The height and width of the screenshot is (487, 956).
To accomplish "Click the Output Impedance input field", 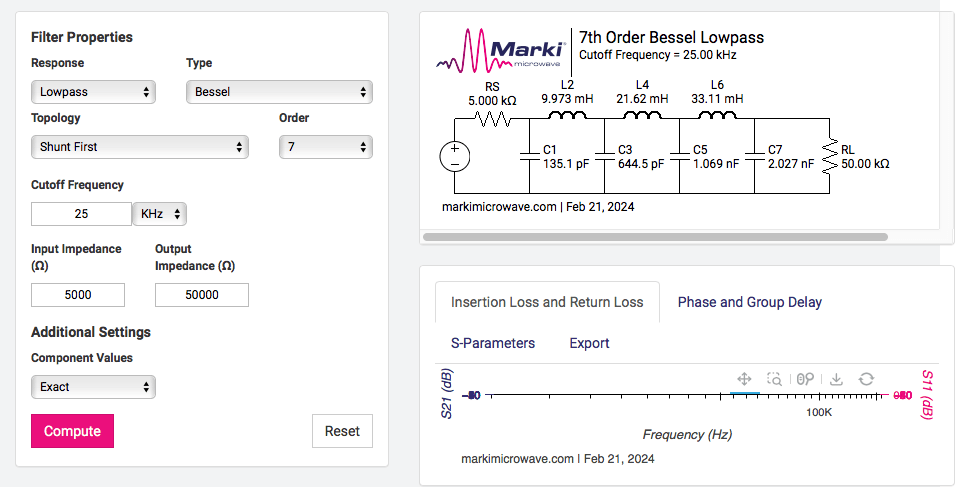I will (201, 295).
